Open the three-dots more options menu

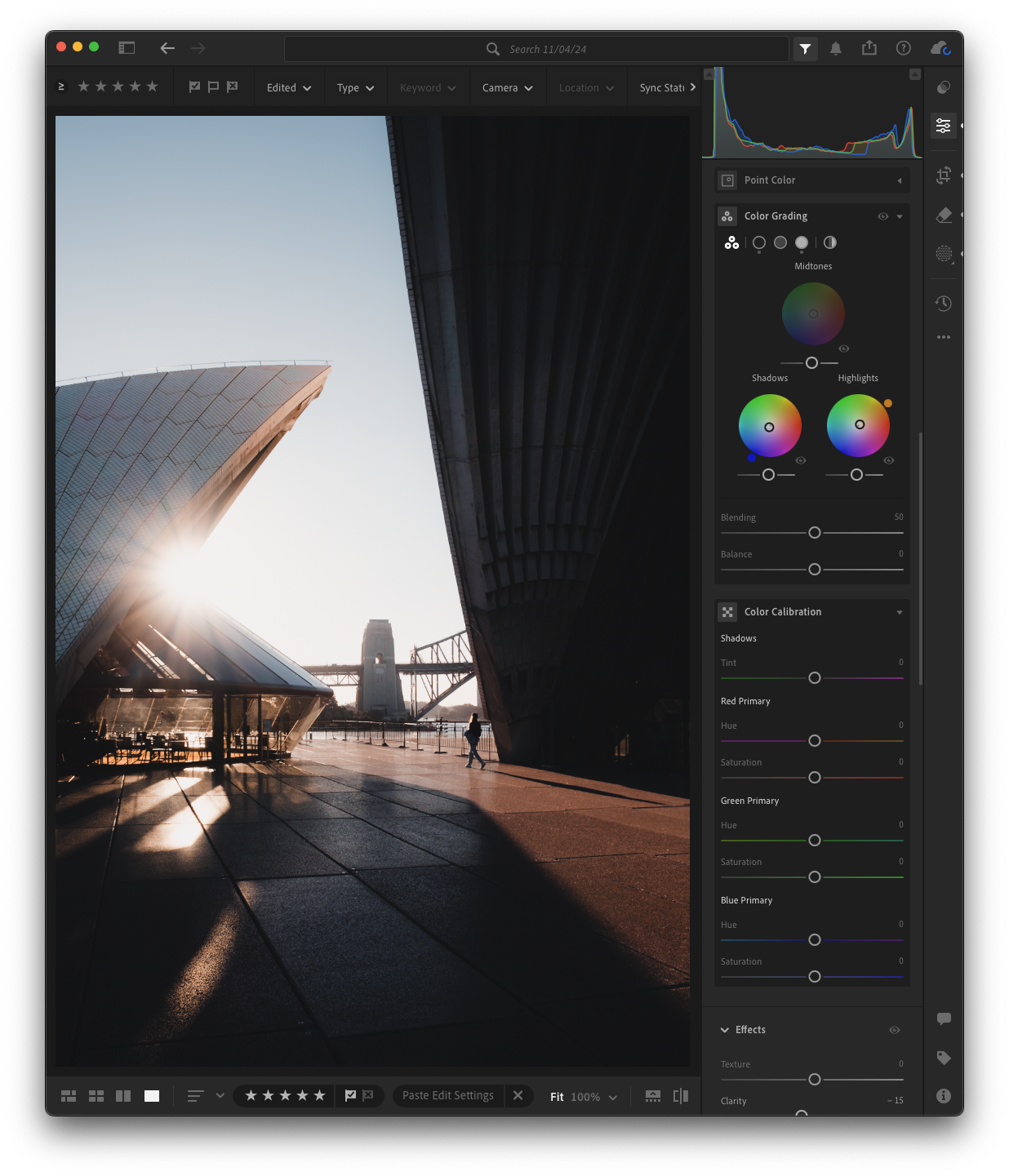[x=944, y=337]
